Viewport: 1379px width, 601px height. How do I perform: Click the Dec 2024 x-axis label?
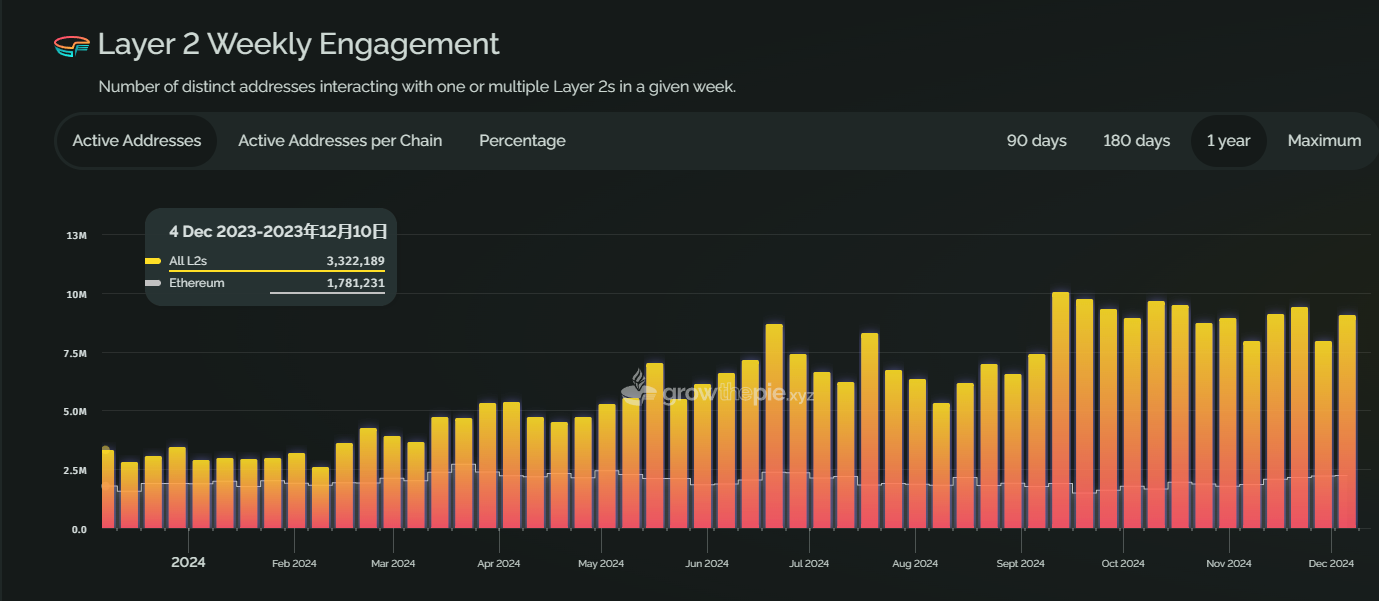click(x=1331, y=564)
